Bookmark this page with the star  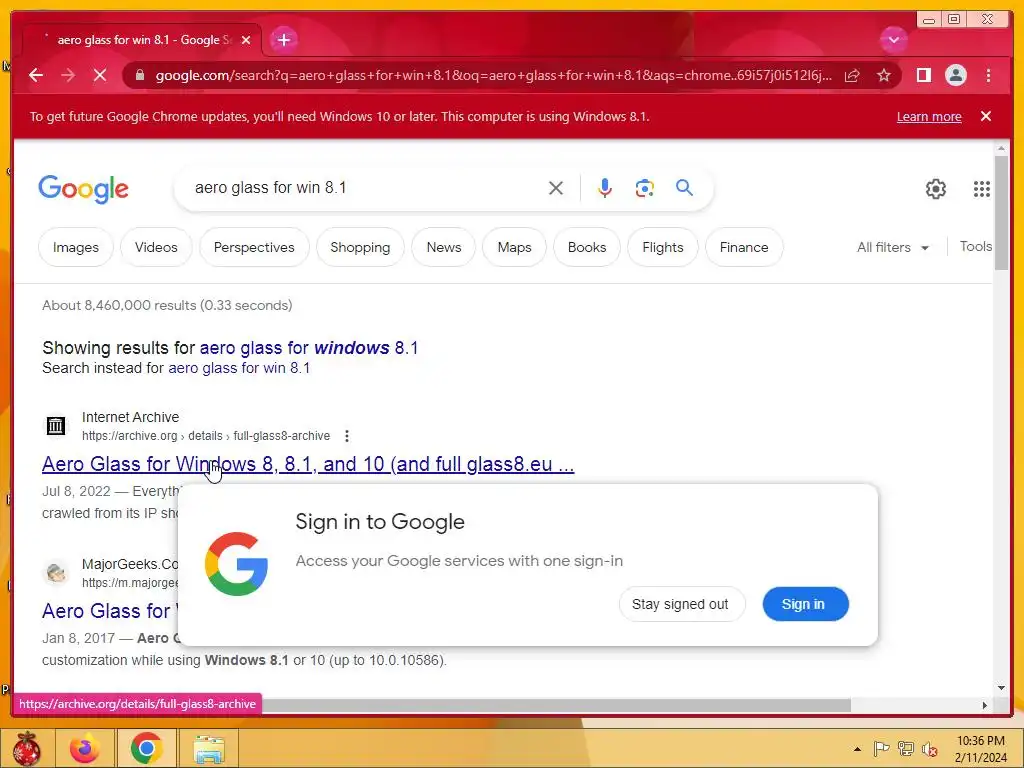[x=884, y=75]
